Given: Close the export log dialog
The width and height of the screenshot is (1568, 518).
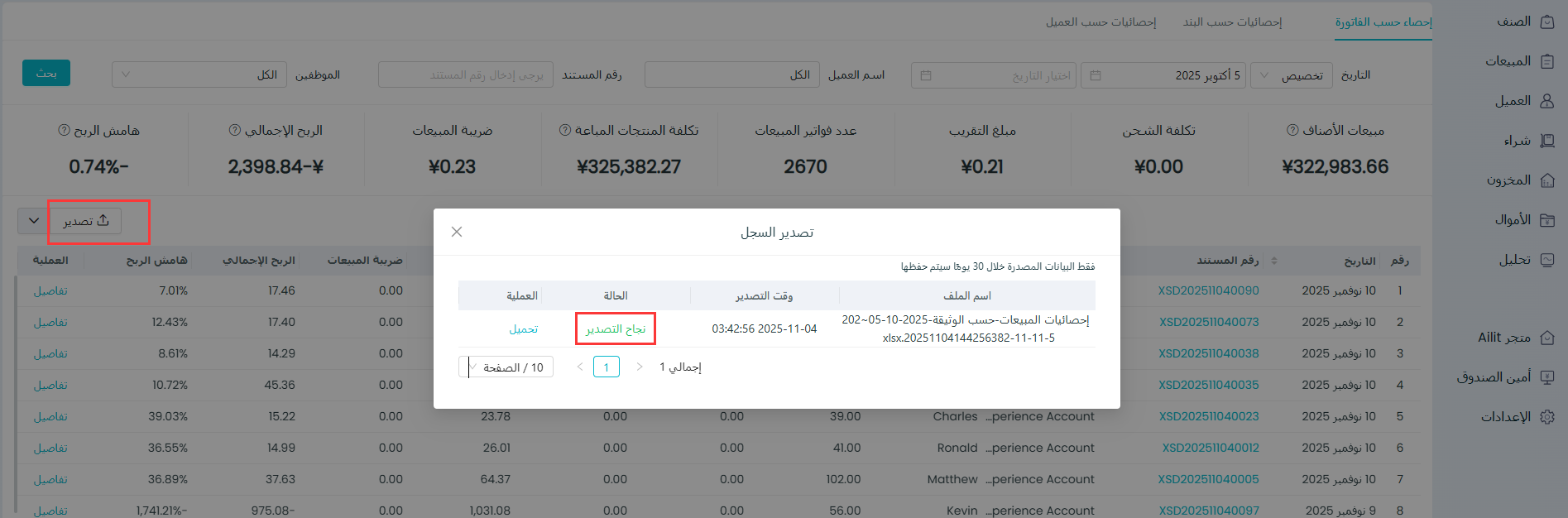Looking at the screenshot, I should (x=457, y=232).
